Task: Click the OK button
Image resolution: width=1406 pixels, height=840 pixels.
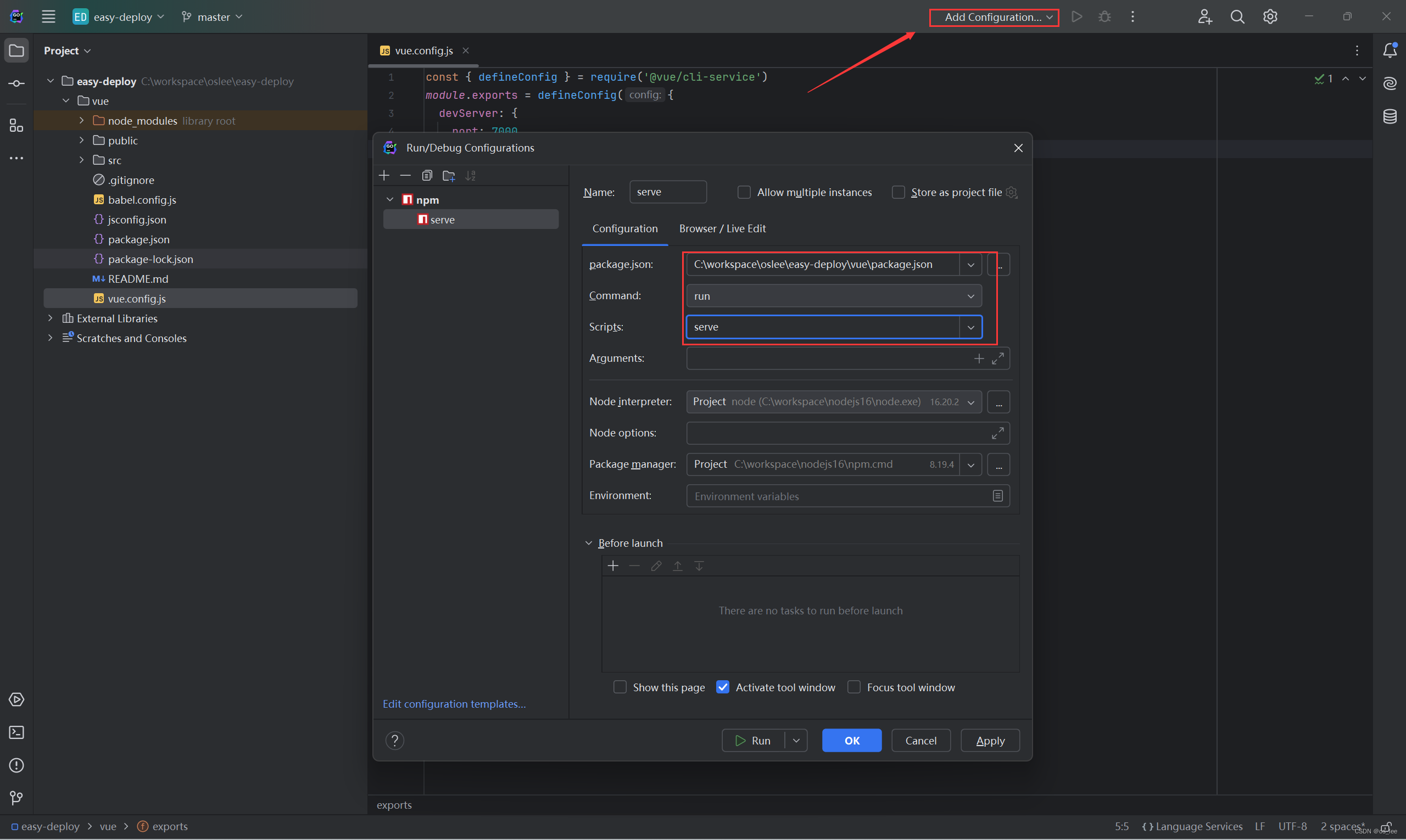Action: (852, 740)
